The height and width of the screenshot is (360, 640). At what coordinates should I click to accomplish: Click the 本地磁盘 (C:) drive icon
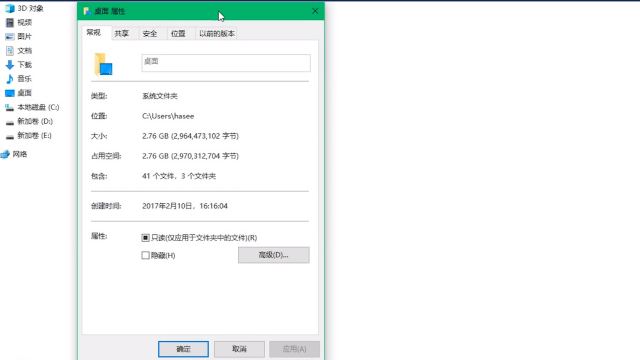tap(10, 107)
